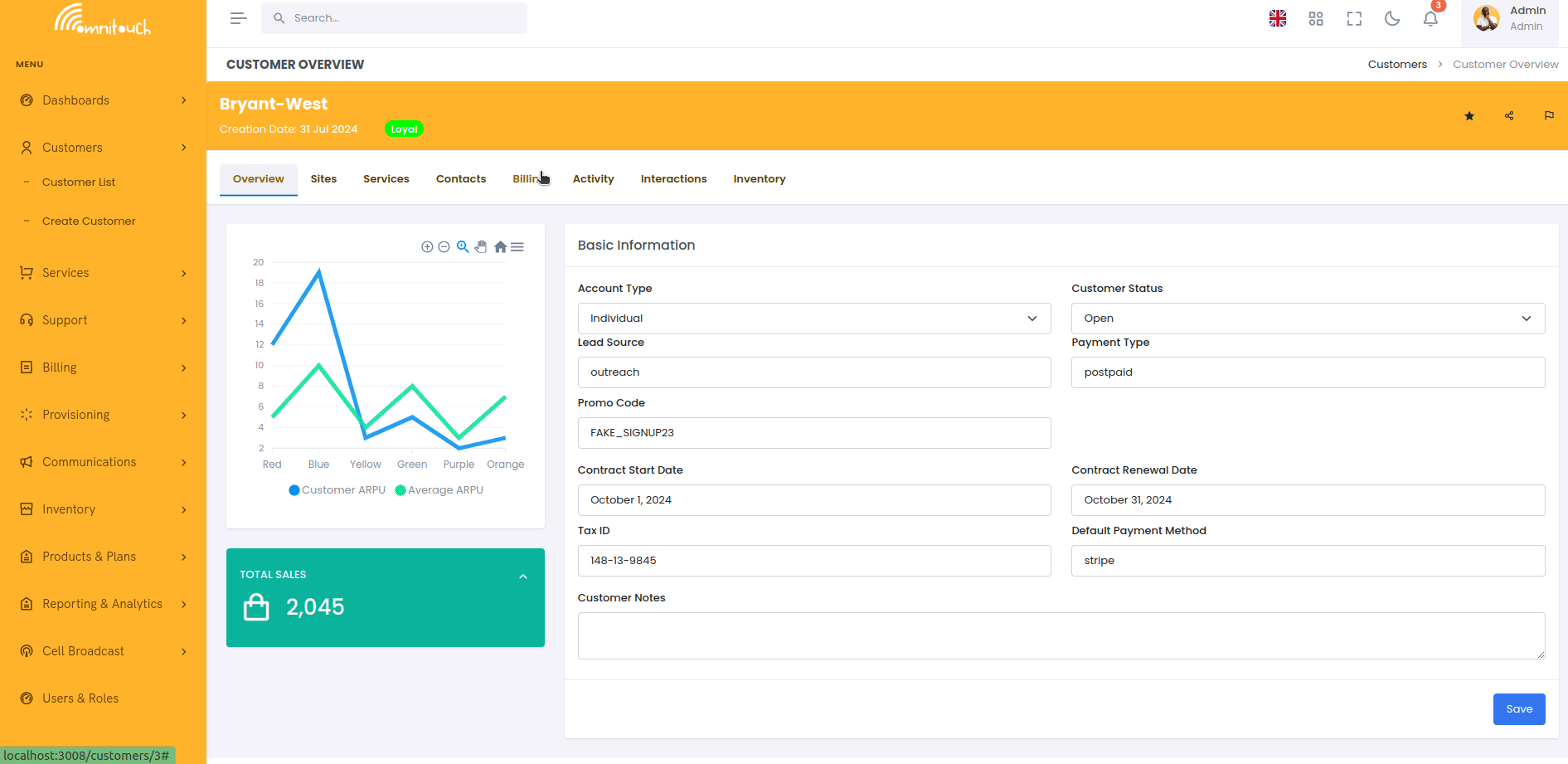Click the Save button
1568x764 pixels.
coord(1518,709)
